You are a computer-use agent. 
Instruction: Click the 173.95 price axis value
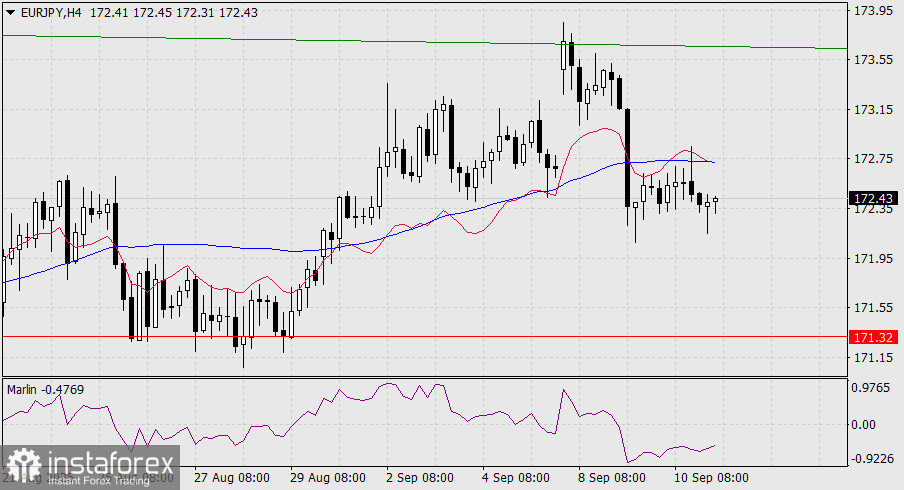coord(873,10)
